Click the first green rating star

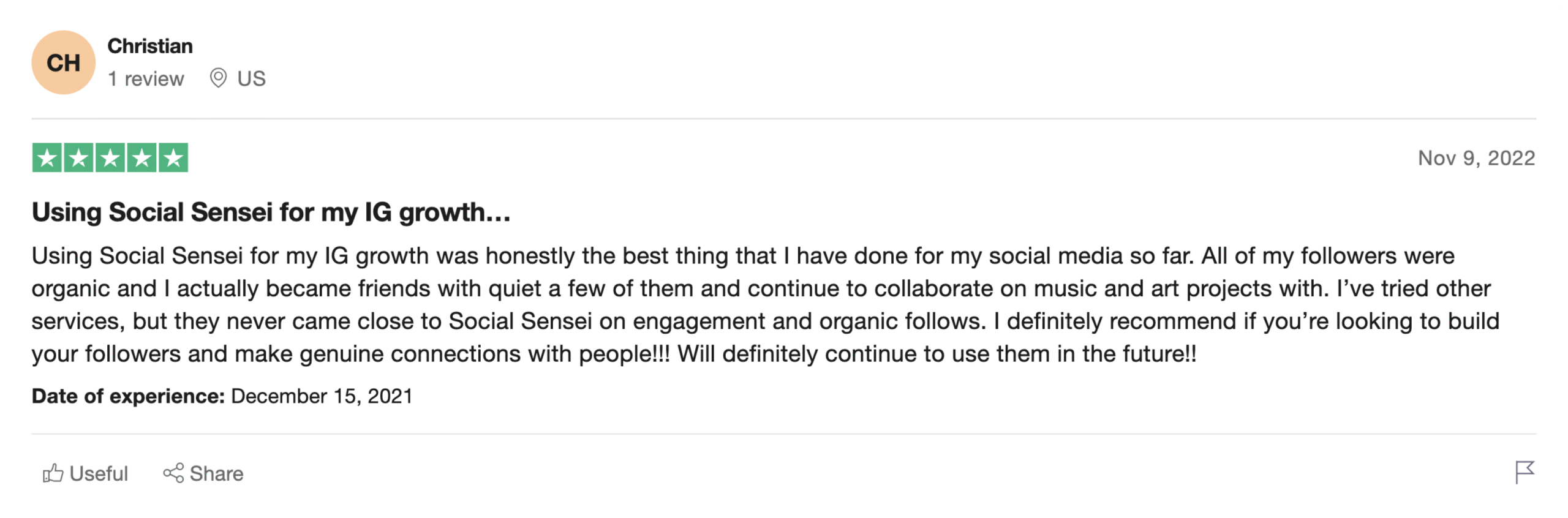[x=47, y=158]
